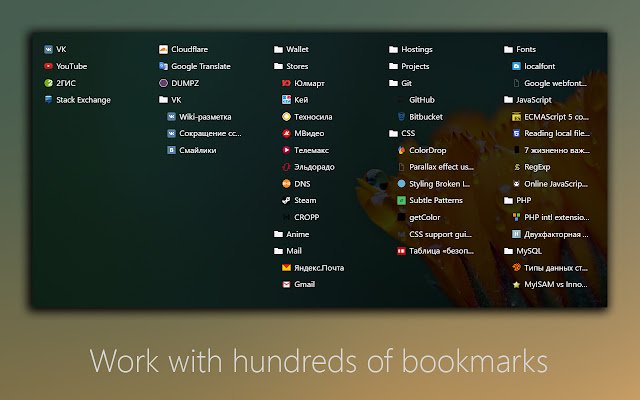Open the Двухфакторная bookmark
The height and width of the screenshot is (400, 640).
click(550, 234)
